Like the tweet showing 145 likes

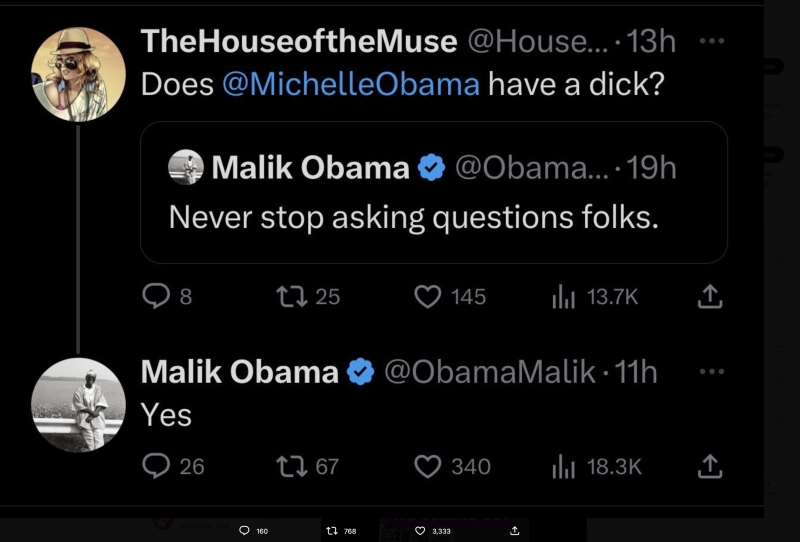(x=428, y=296)
